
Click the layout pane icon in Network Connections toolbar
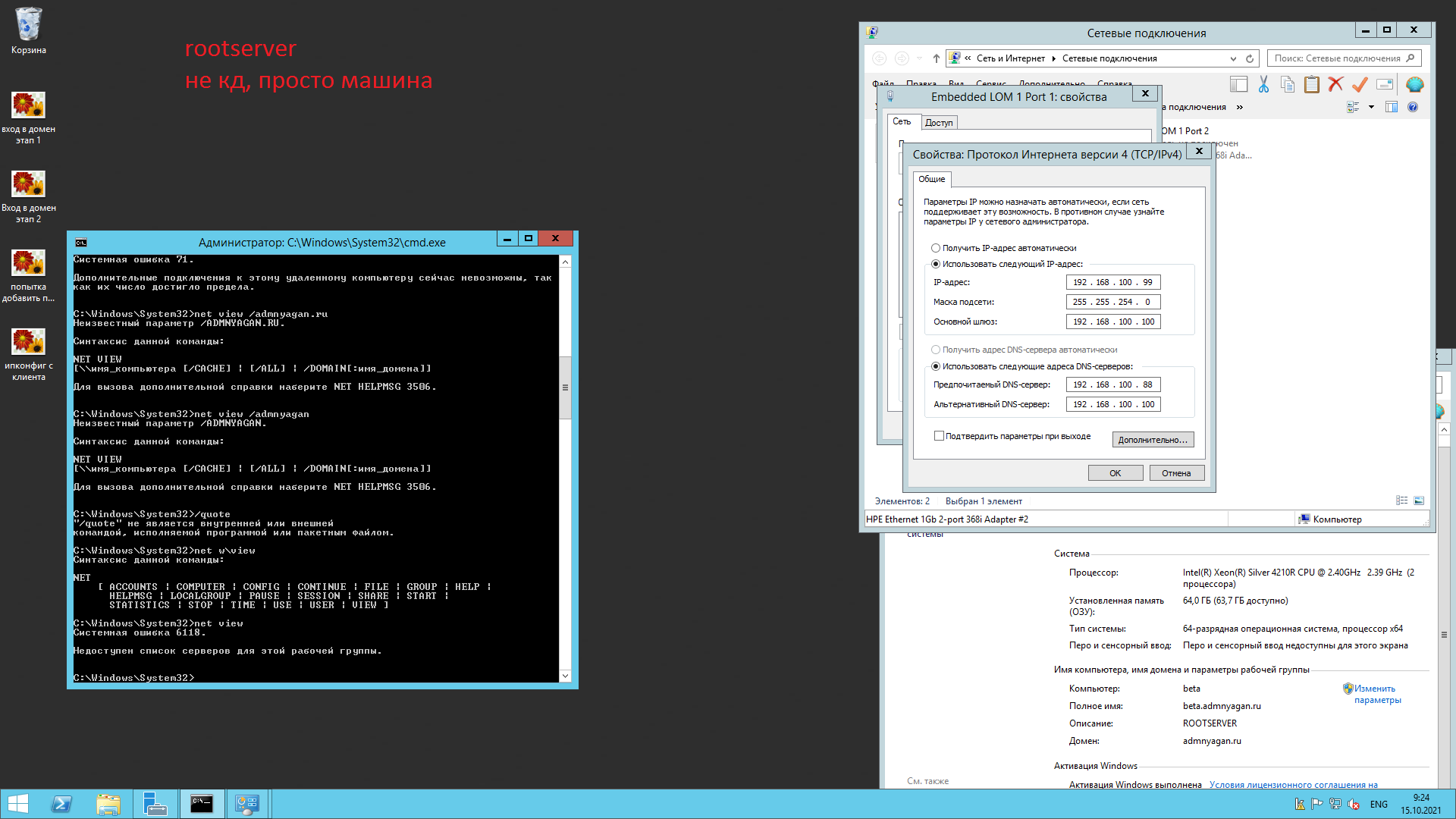pyautogui.click(x=1239, y=84)
